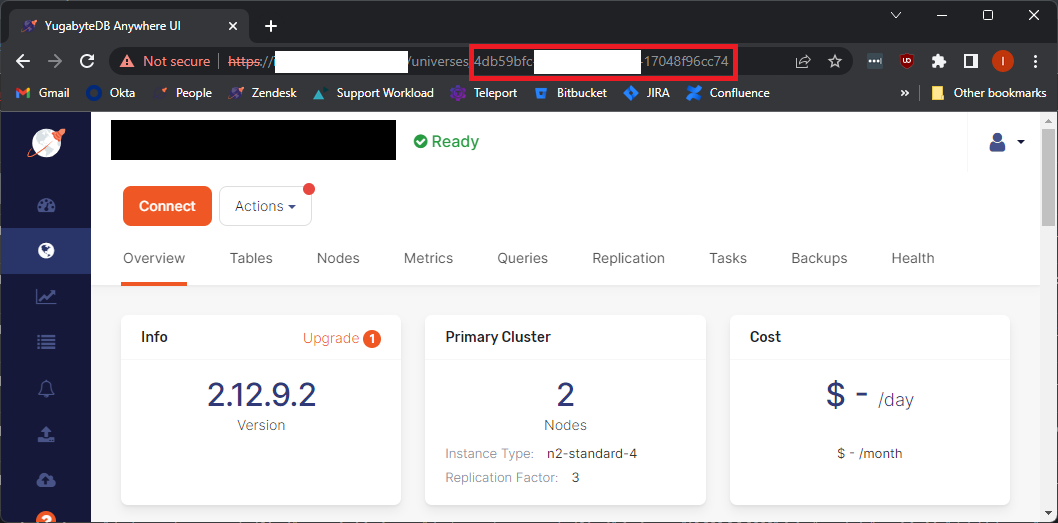Open the Gmail bookmark

click(43, 93)
